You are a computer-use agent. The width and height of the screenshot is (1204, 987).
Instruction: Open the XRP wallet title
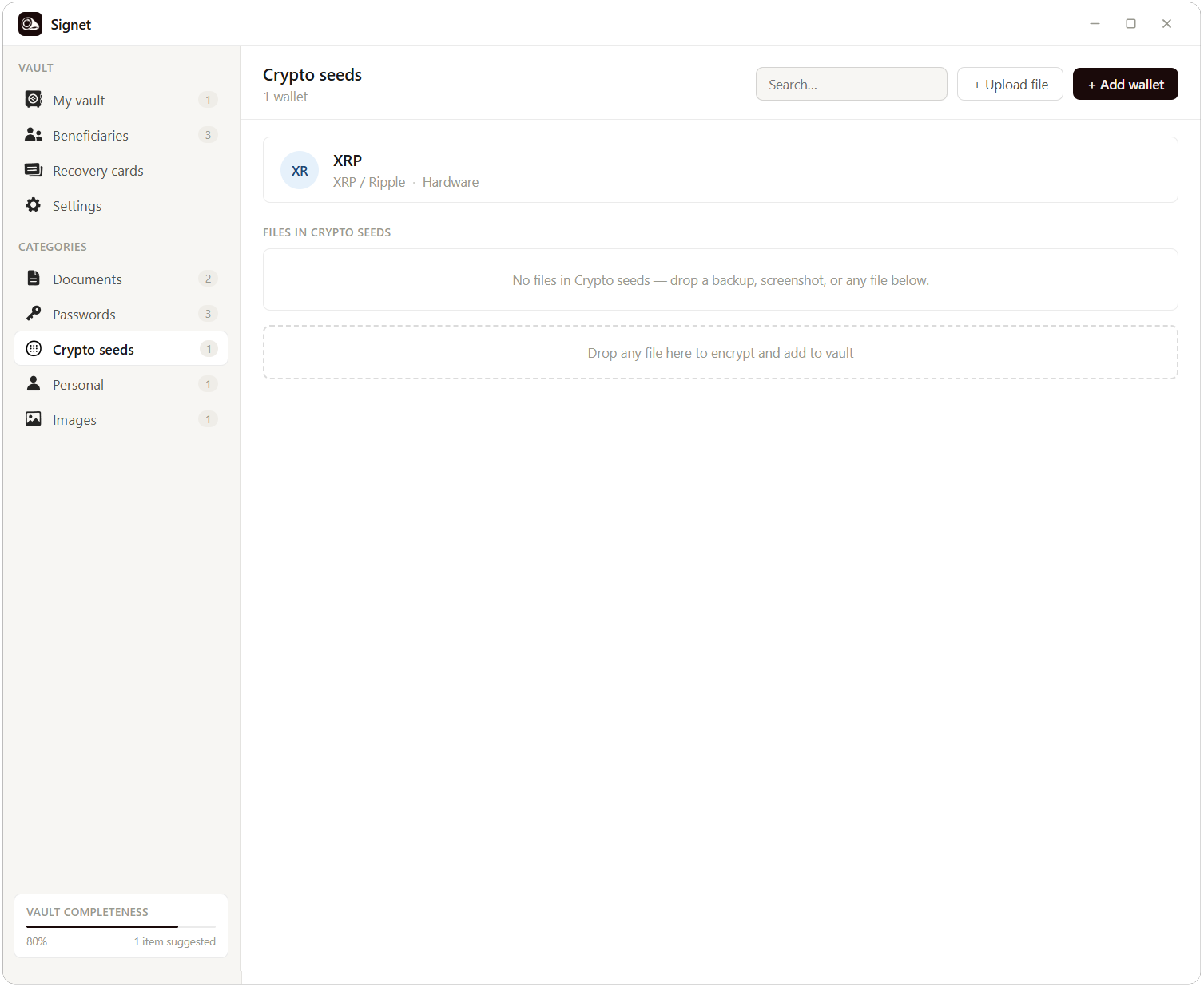pos(348,161)
